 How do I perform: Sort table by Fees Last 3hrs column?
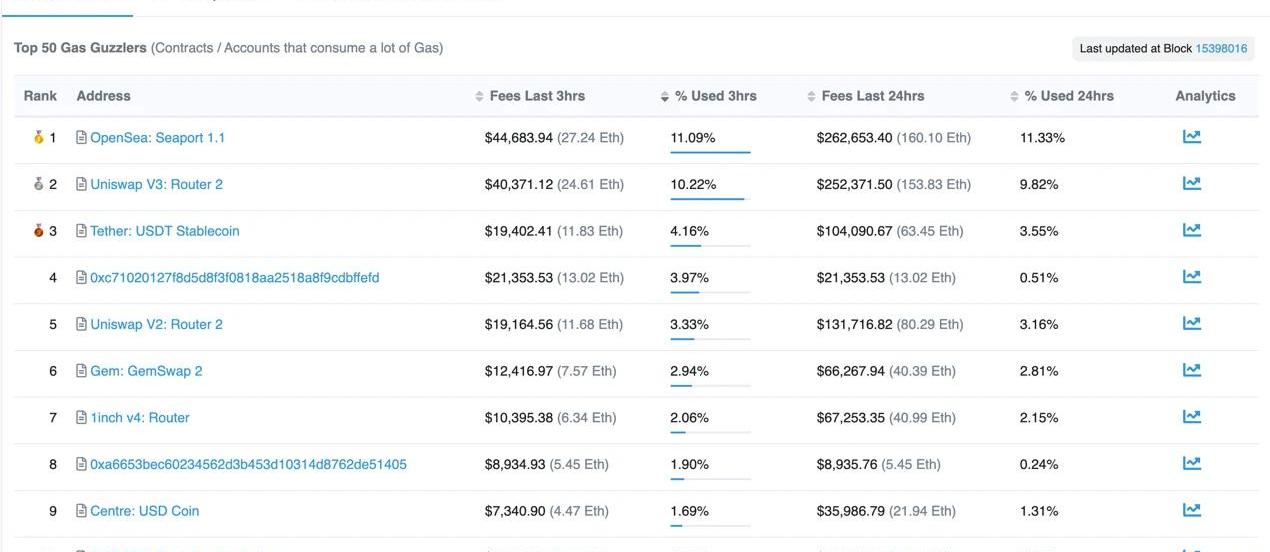(536, 96)
